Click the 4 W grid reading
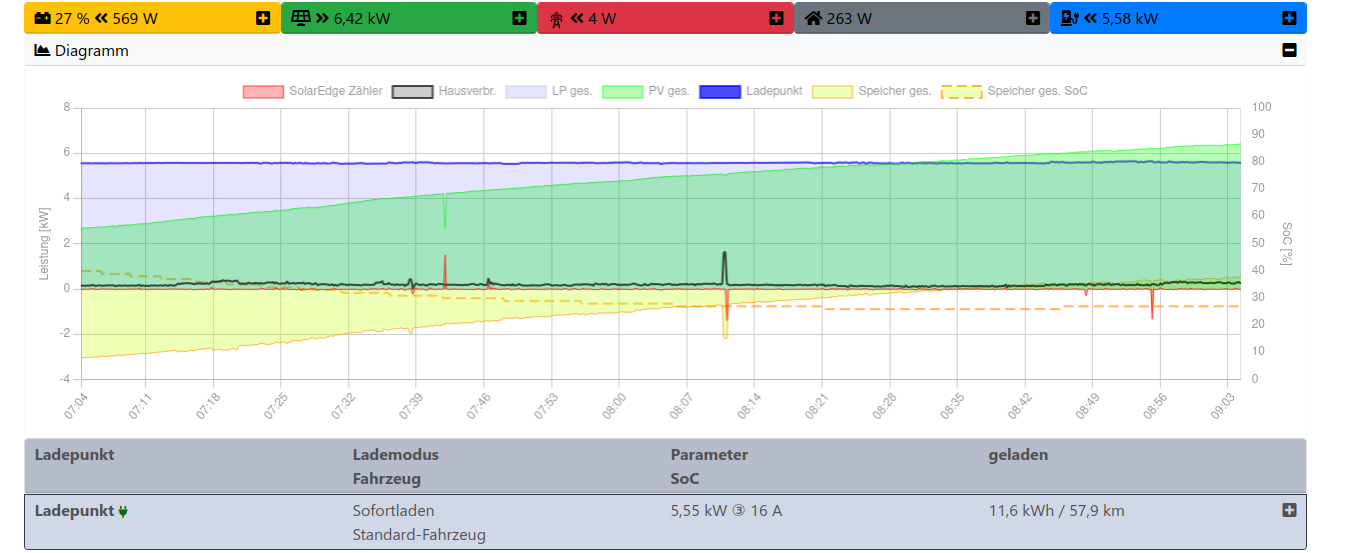The height and width of the screenshot is (553, 1367). (593, 18)
